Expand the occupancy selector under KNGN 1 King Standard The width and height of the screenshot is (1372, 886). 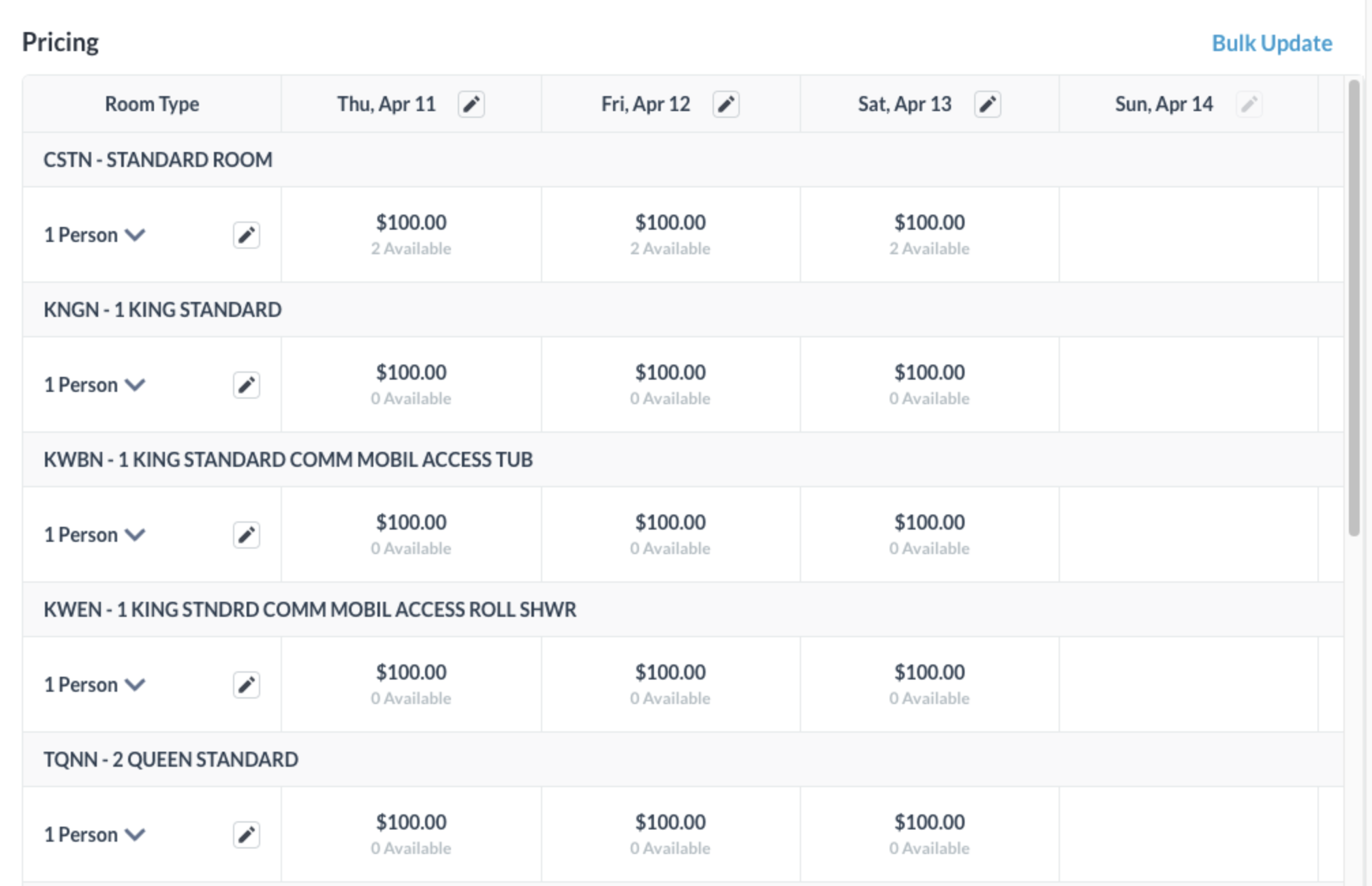click(x=95, y=384)
